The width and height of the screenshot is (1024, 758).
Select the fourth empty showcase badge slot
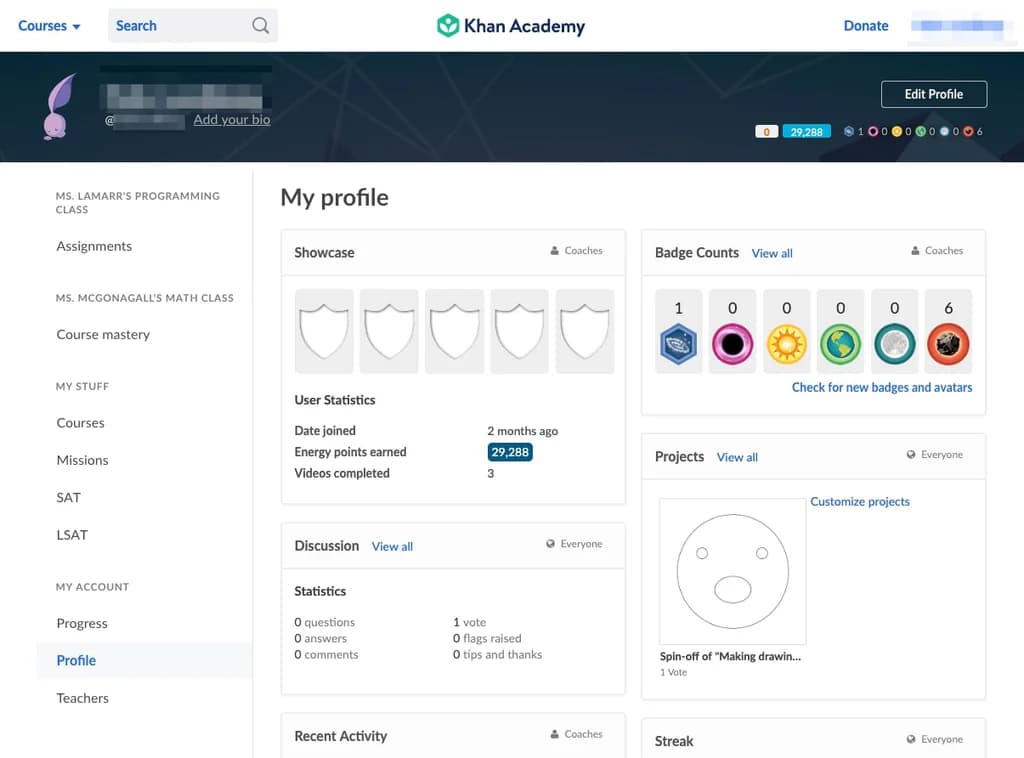point(519,332)
